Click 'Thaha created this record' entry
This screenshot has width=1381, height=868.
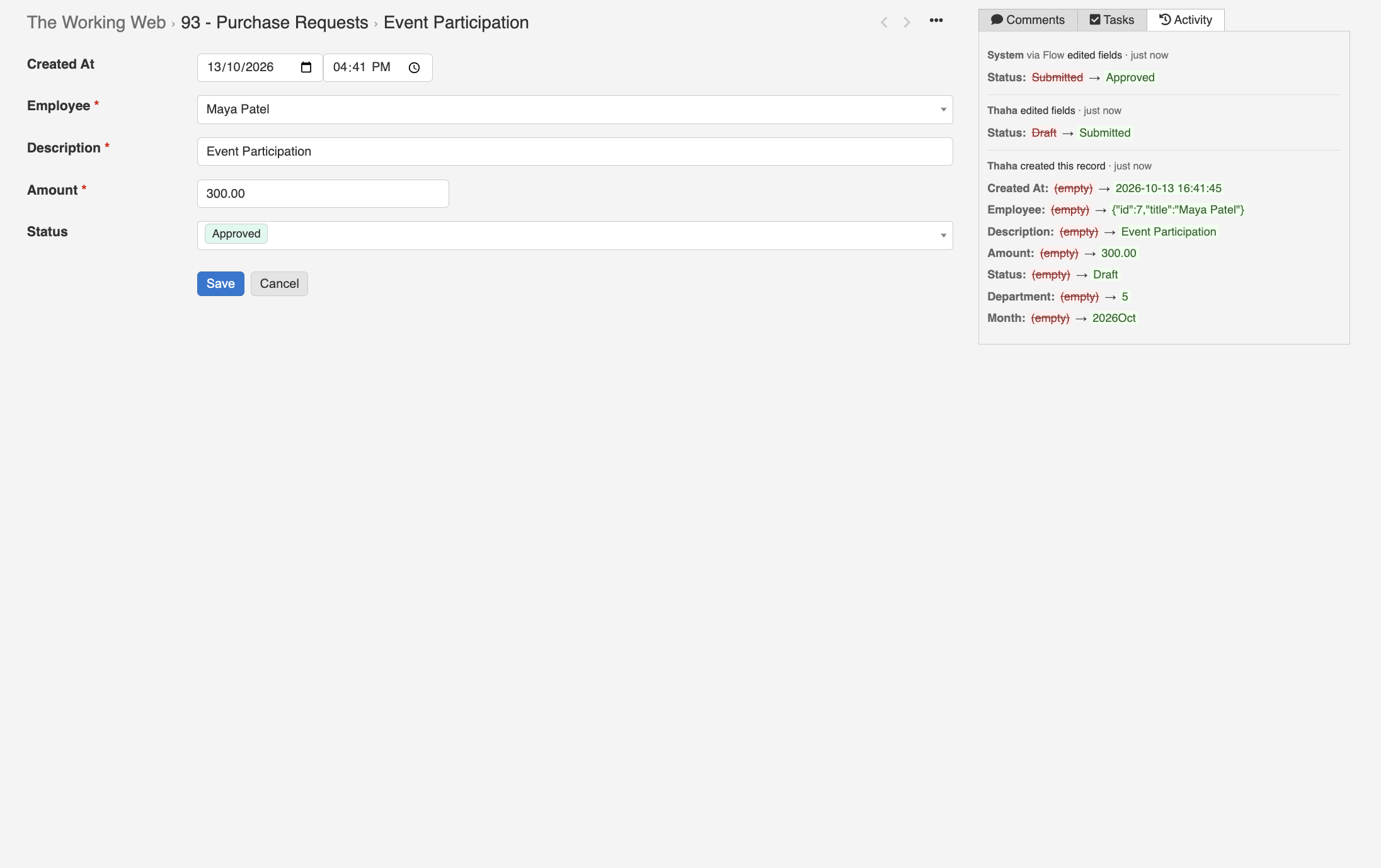[1046, 166]
